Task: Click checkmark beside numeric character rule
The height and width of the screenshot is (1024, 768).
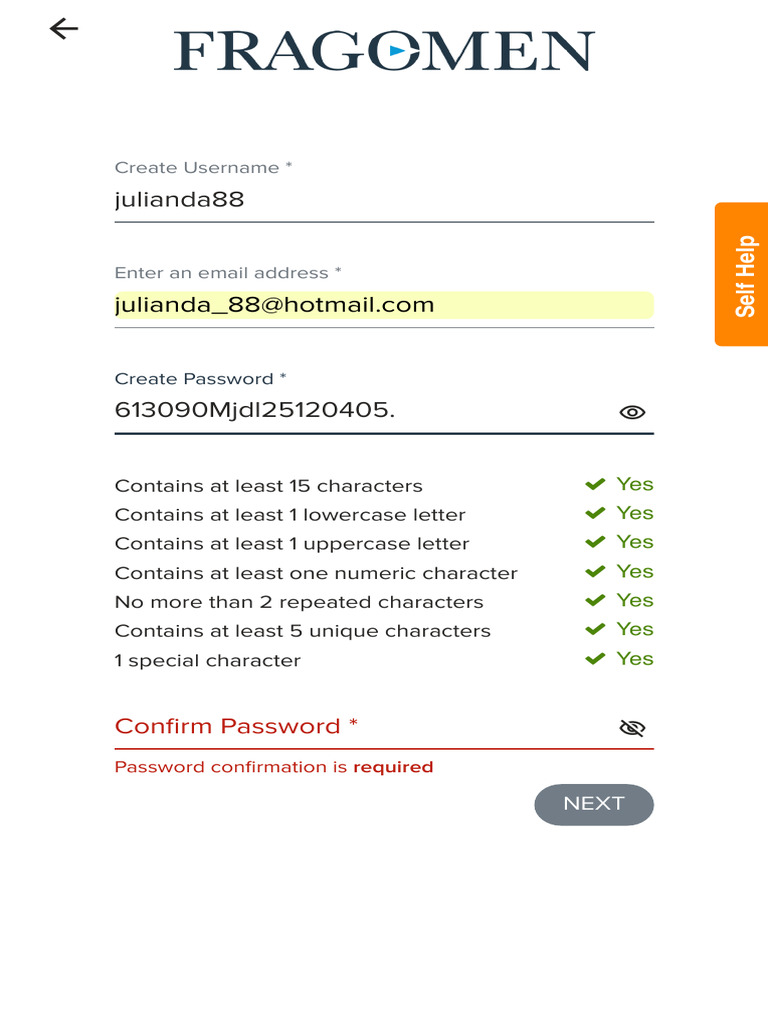Action: pos(595,572)
